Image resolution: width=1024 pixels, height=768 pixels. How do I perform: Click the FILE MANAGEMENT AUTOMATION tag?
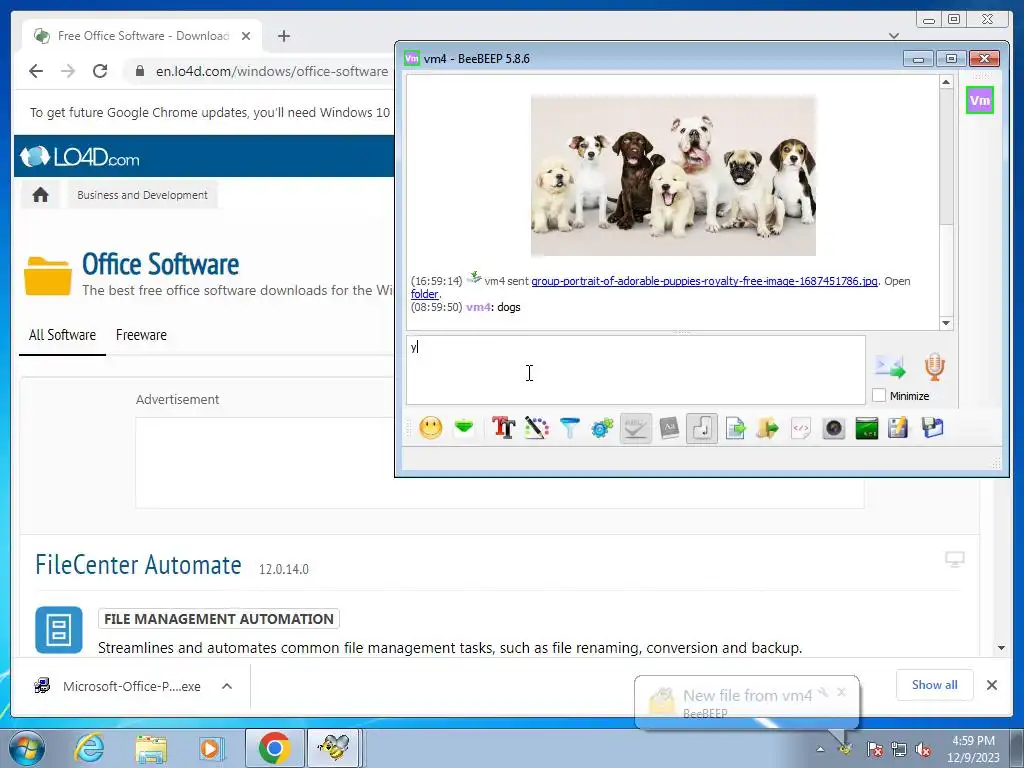click(x=219, y=618)
